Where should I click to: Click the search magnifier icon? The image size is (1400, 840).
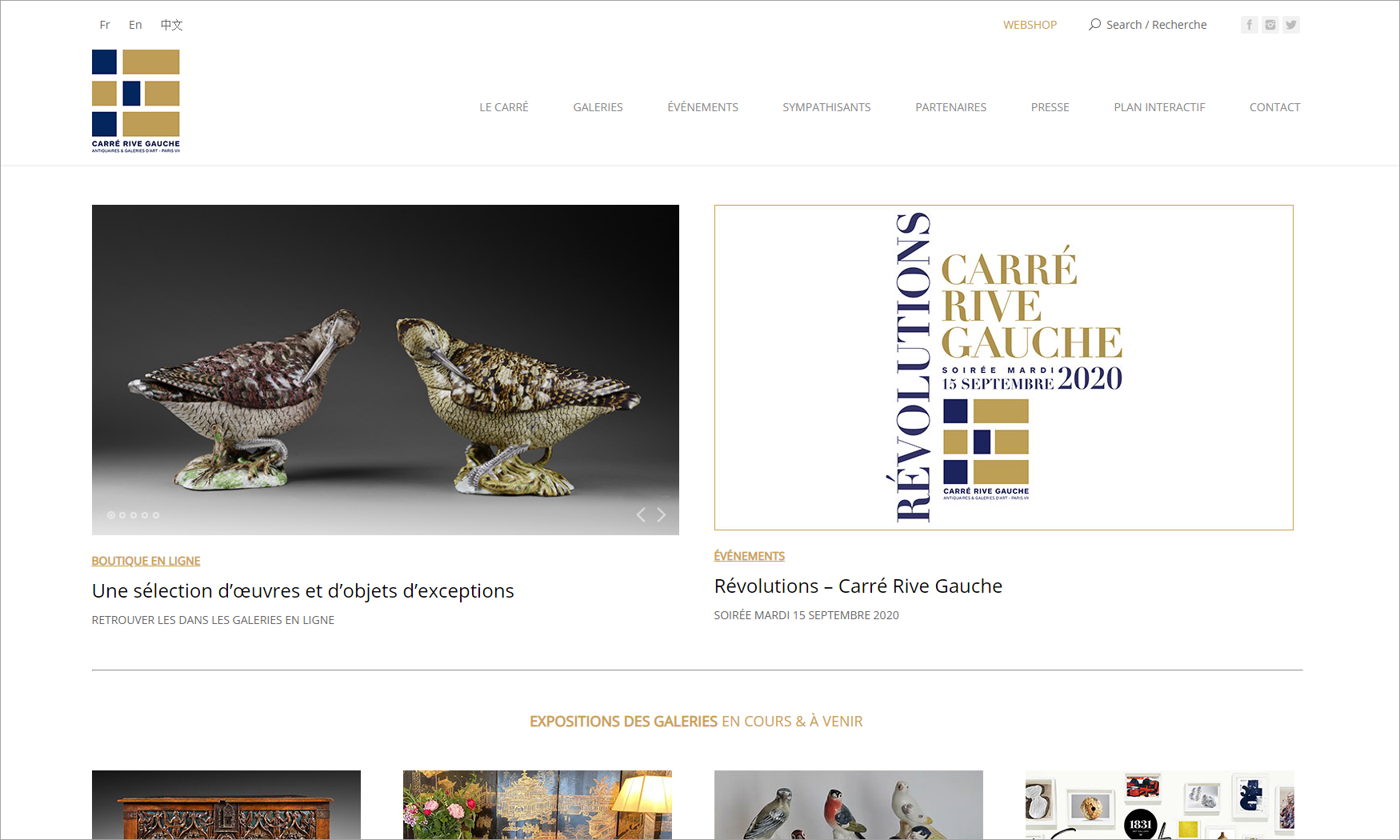pyautogui.click(x=1094, y=25)
